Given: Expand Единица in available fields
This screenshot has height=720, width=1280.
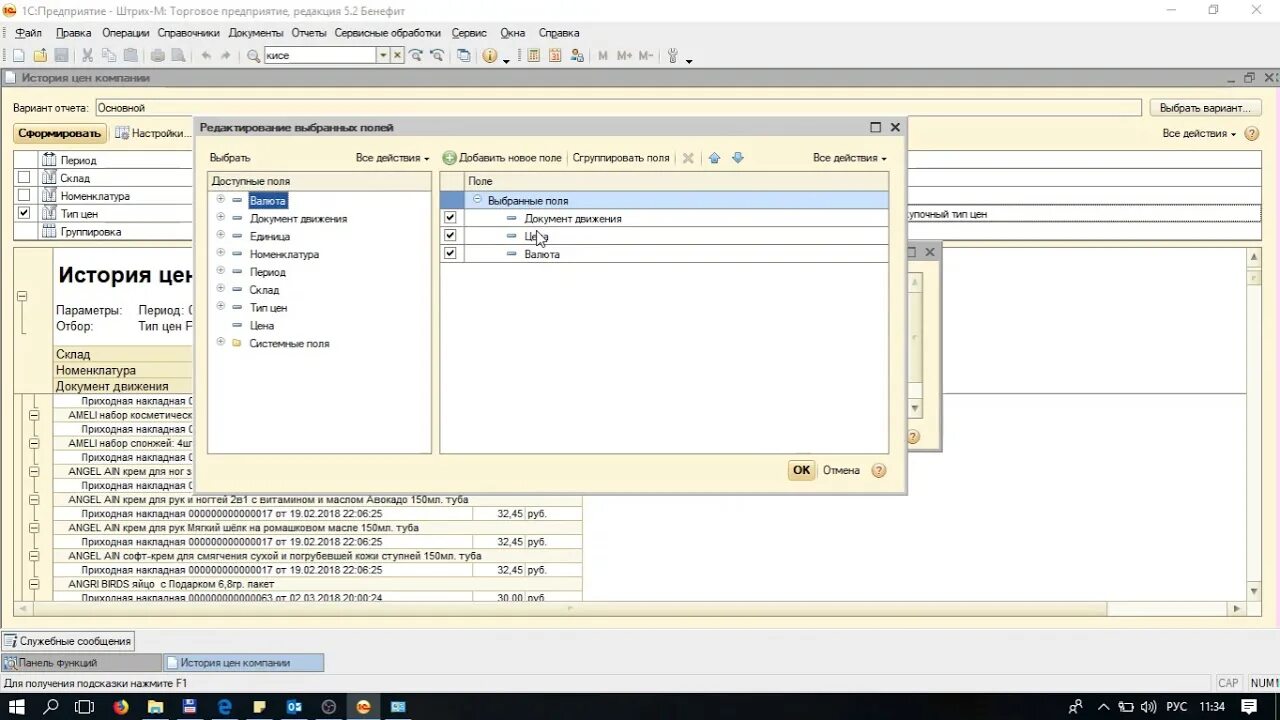Looking at the screenshot, I should pos(220,236).
